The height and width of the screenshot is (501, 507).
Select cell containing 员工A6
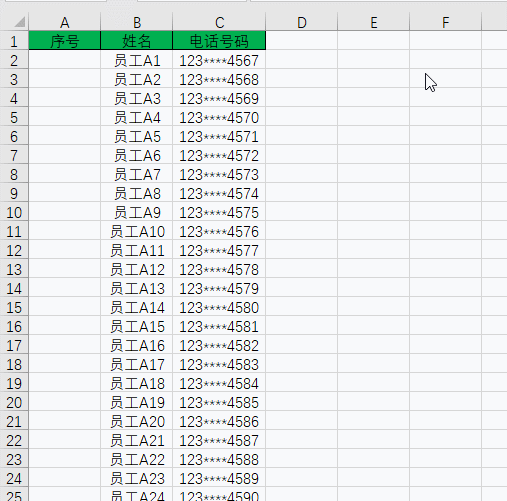[136, 155]
